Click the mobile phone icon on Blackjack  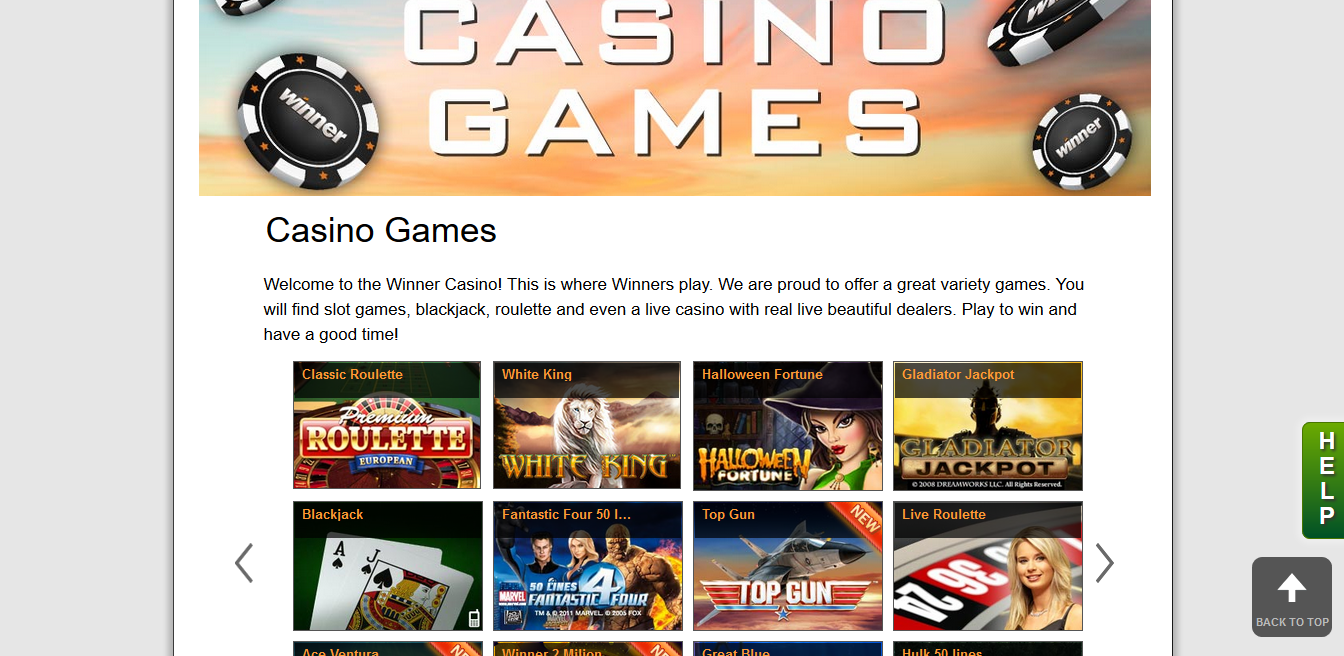(474, 618)
